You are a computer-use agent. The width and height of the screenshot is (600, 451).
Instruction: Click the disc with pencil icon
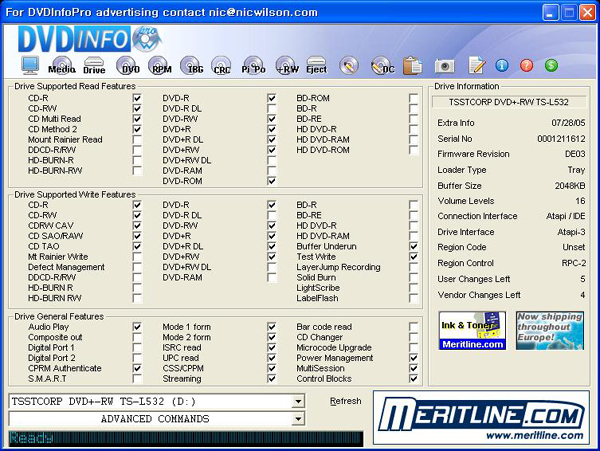(x=349, y=65)
